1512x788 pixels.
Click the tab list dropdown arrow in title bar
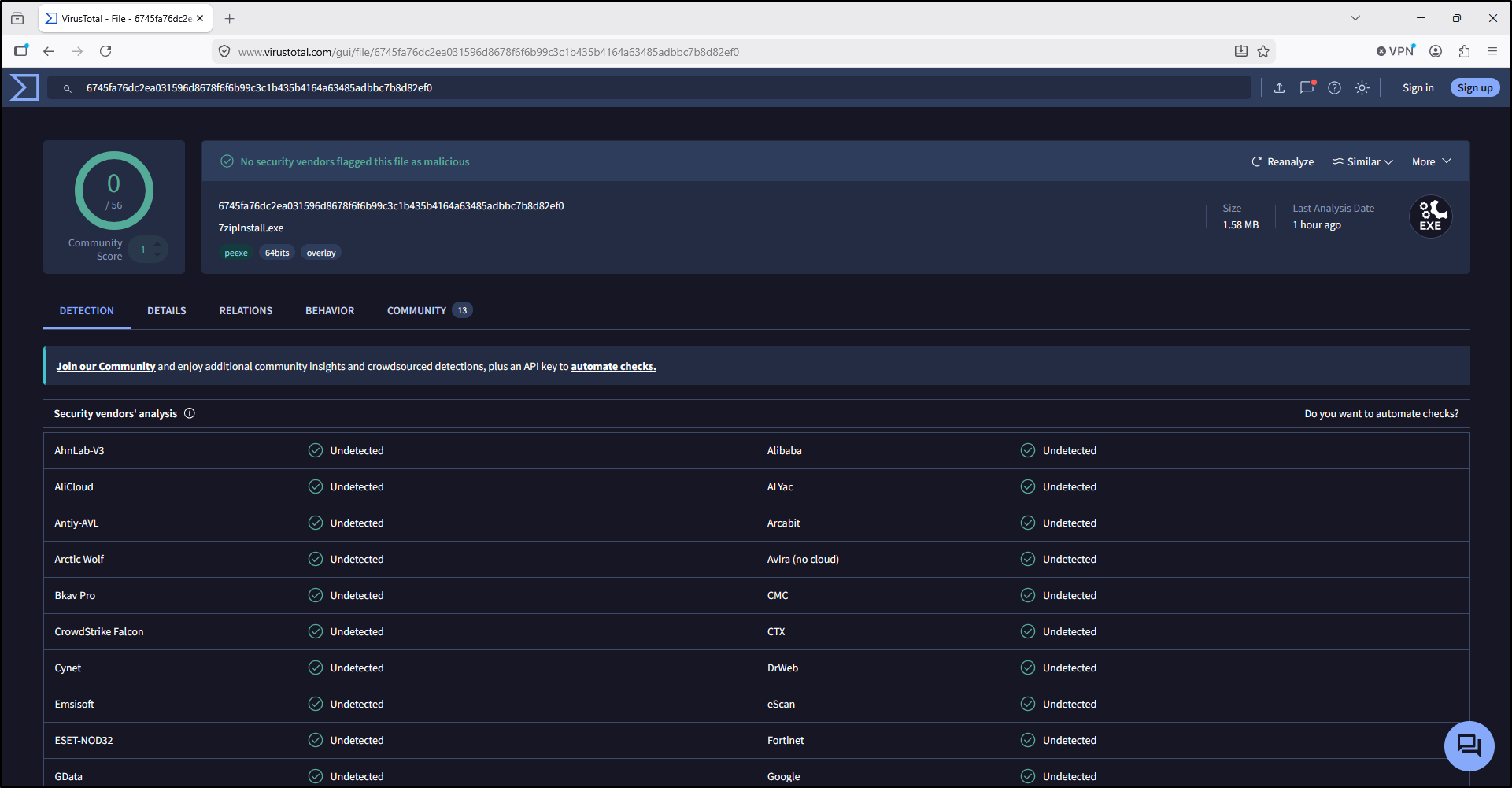click(x=1355, y=18)
